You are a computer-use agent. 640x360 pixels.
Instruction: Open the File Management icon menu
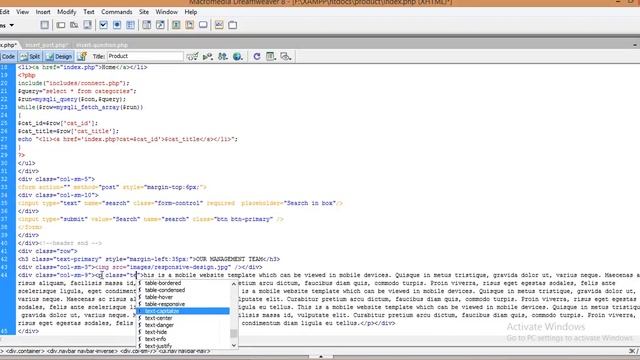coord(223,56)
